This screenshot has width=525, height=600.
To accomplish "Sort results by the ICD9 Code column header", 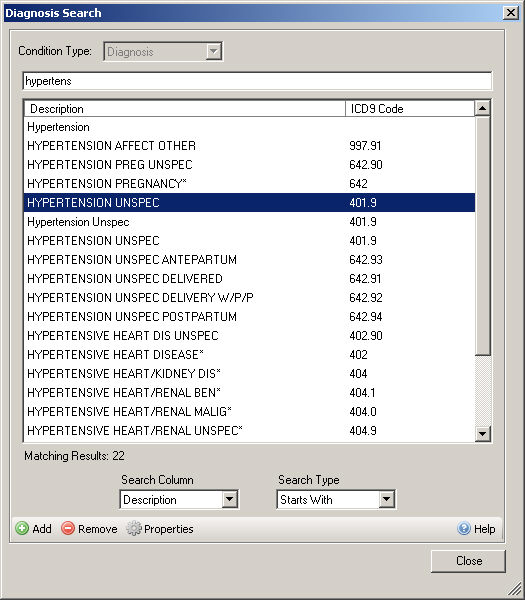I will point(410,109).
